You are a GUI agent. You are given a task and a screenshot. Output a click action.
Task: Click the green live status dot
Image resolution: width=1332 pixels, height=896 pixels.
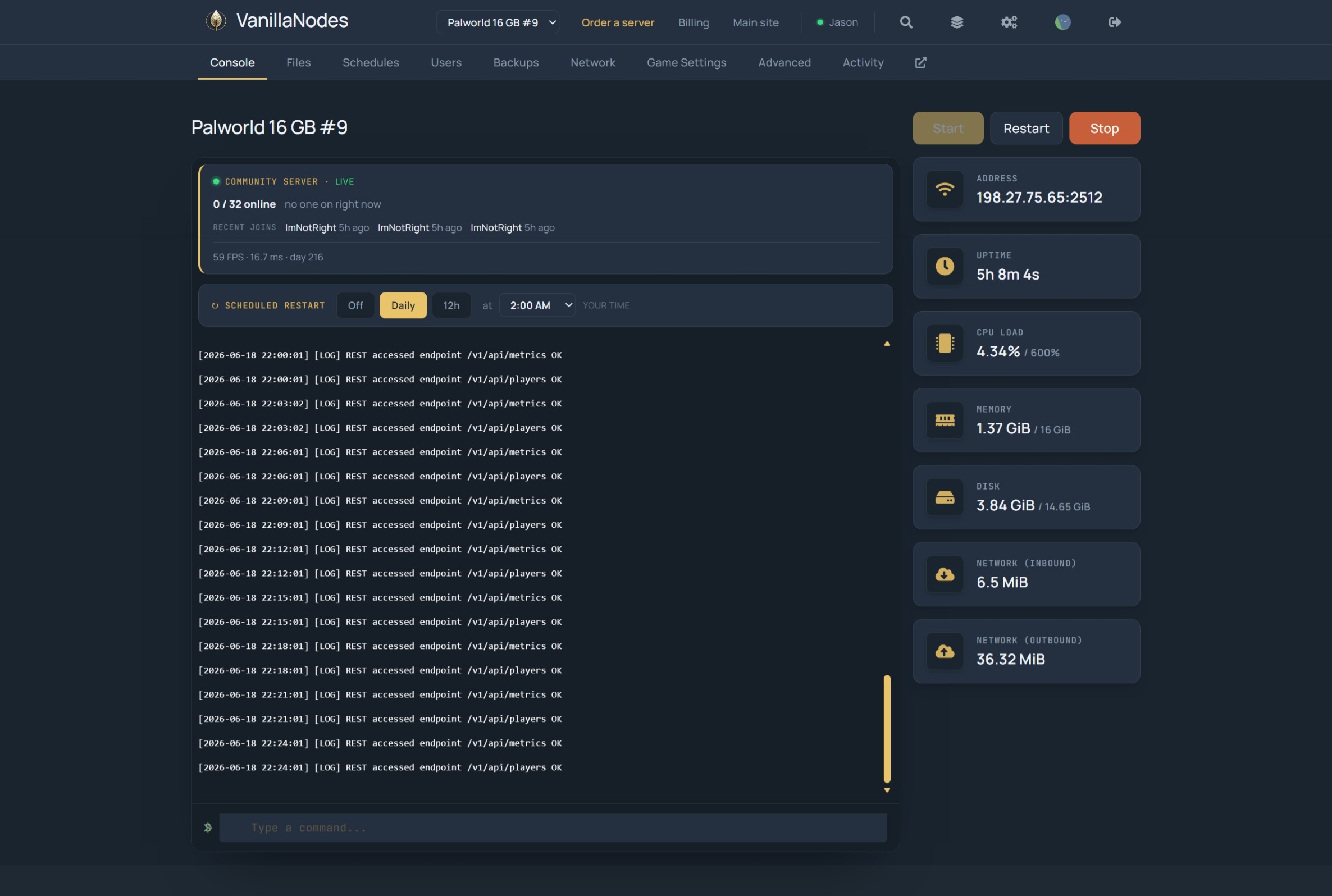click(216, 181)
